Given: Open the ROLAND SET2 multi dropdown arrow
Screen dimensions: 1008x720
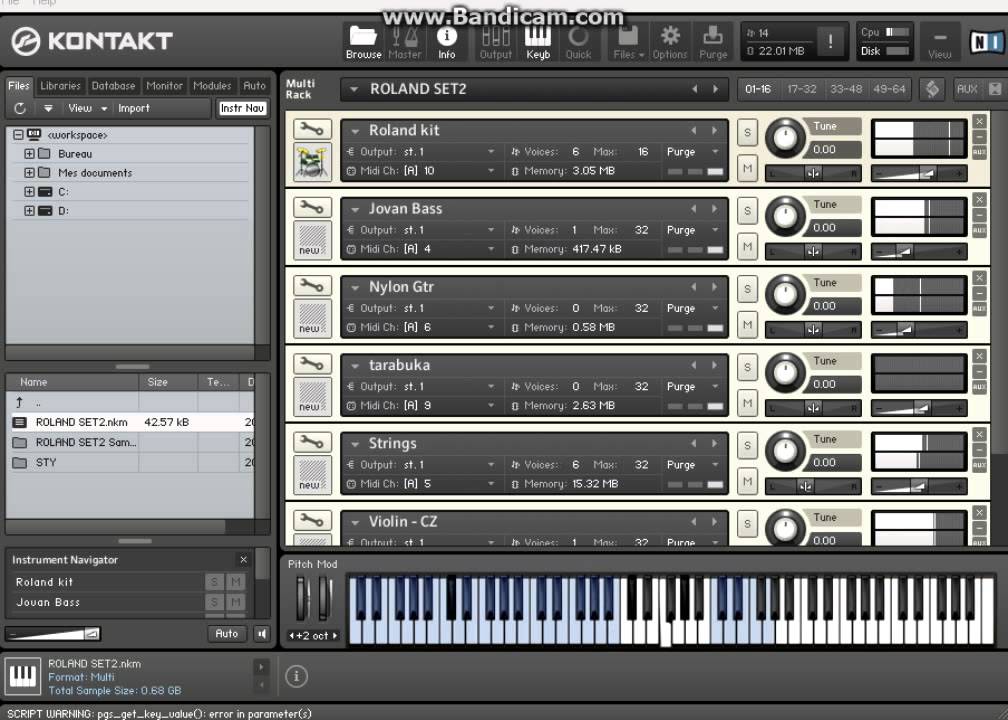Looking at the screenshot, I should click(354, 89).
